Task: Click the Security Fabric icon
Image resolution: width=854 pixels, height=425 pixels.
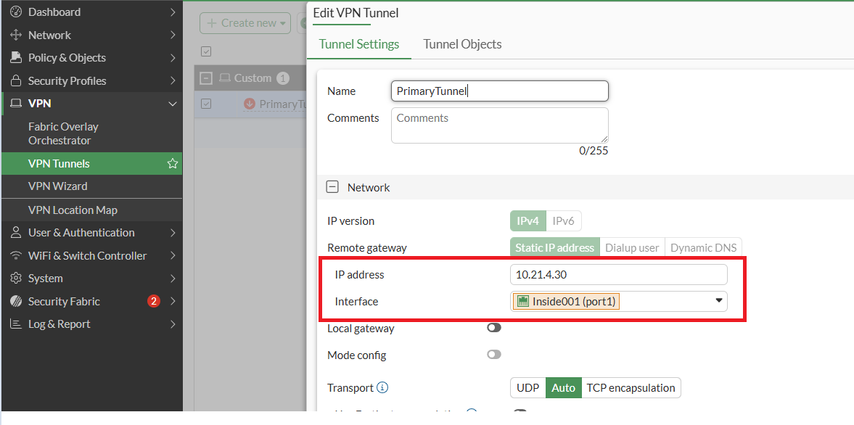Action: coord(16,302)
